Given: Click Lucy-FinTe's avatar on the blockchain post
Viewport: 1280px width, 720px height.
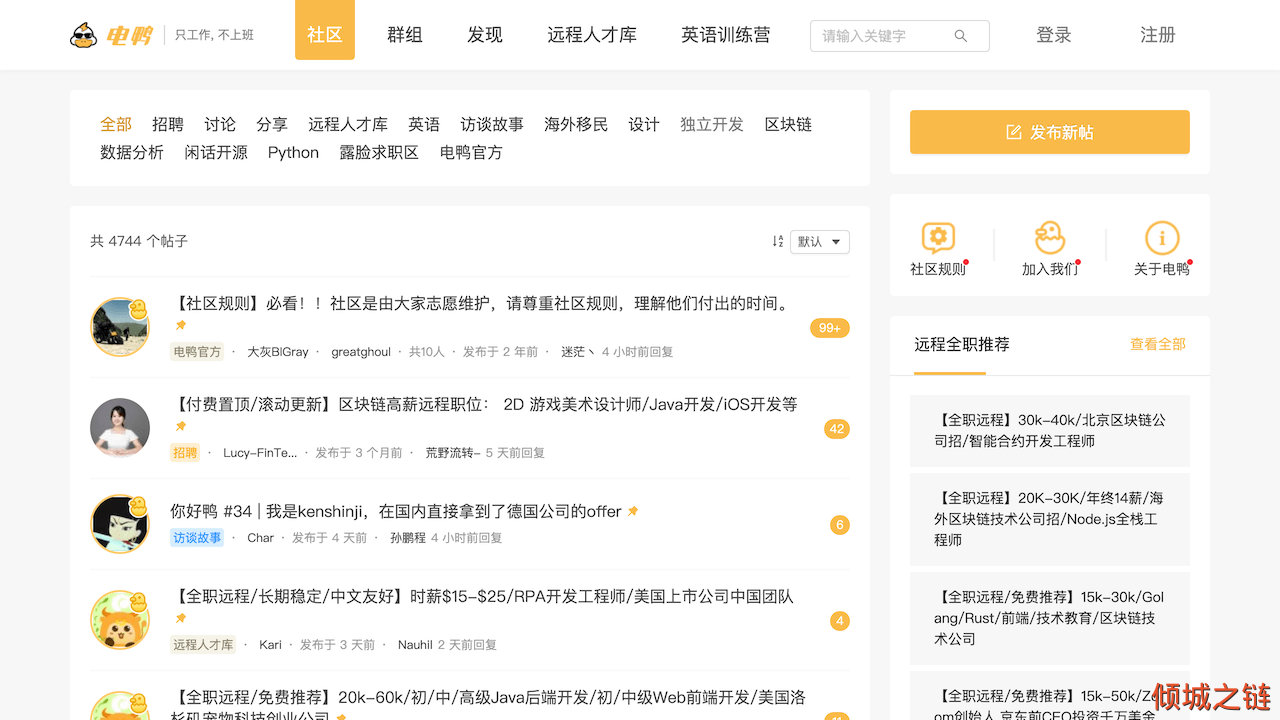Looking at the screenshot, I should click(x=120, y=427).
